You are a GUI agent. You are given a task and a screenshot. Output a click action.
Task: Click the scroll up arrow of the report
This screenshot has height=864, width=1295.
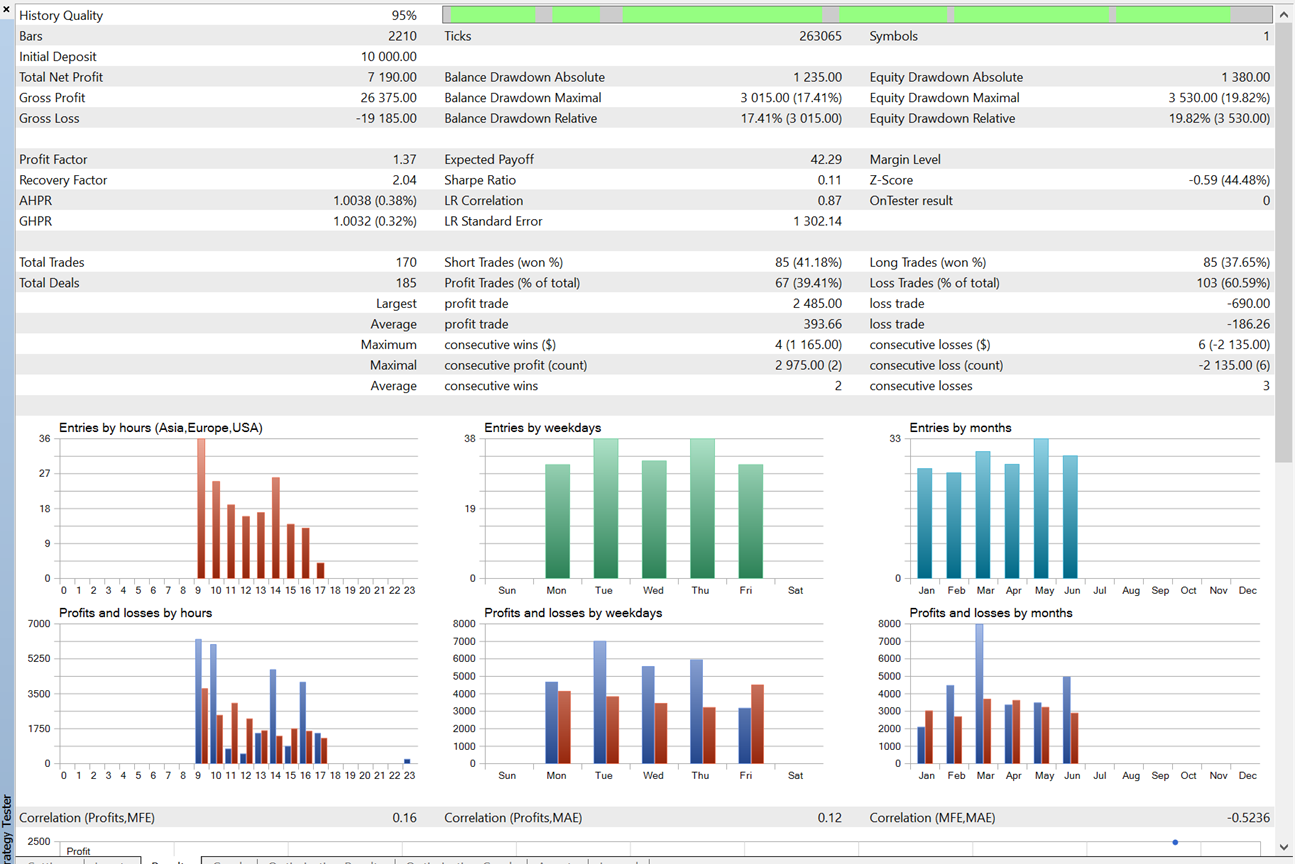(1284, 15)
